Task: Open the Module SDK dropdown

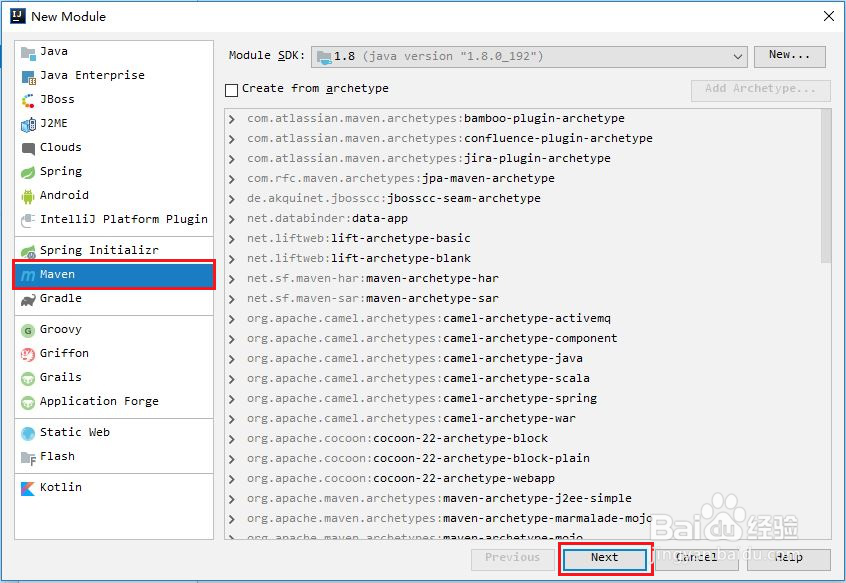Action: pos(529,57)
